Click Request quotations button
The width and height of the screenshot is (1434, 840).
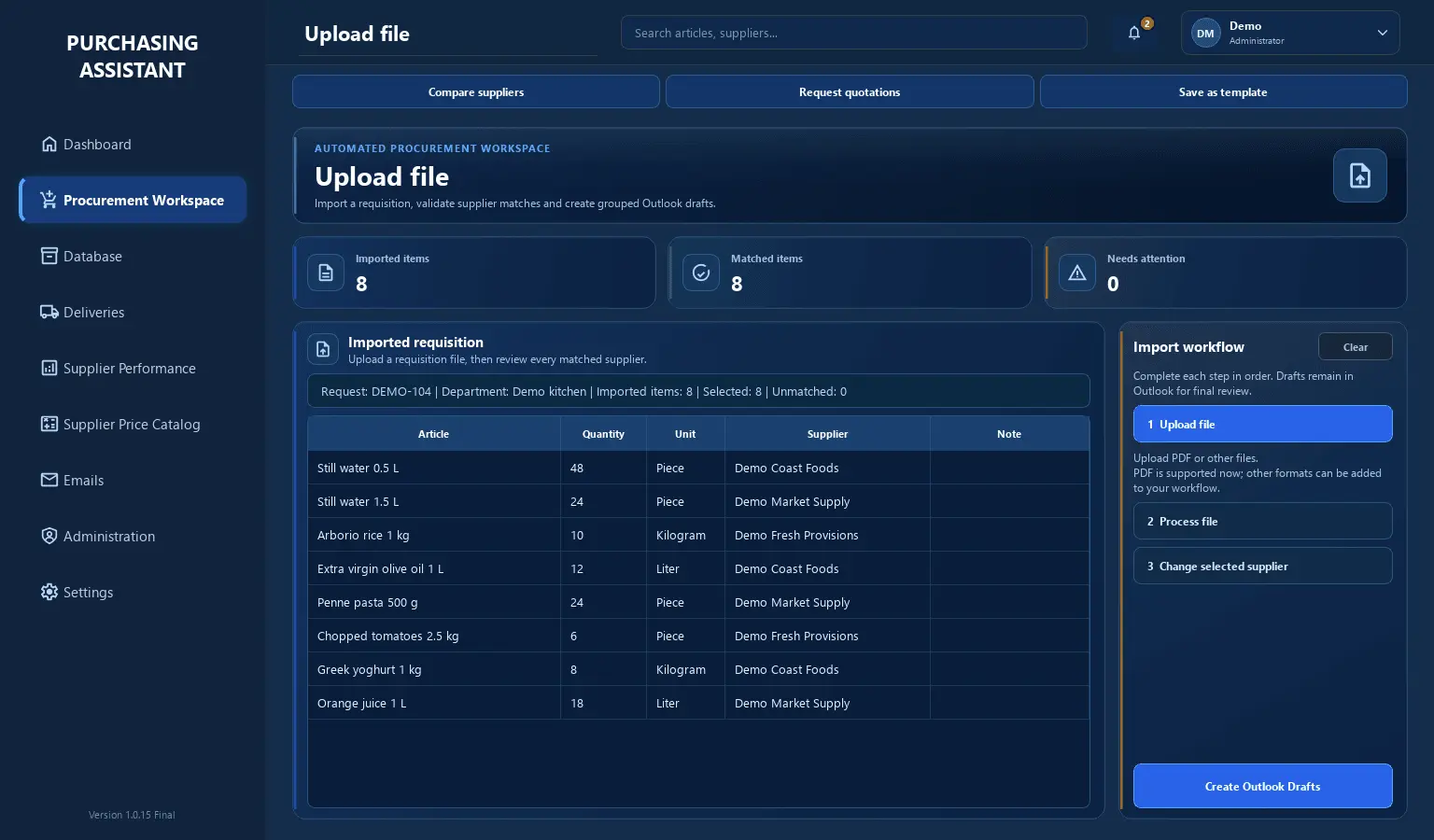click(x=850, y=91)
